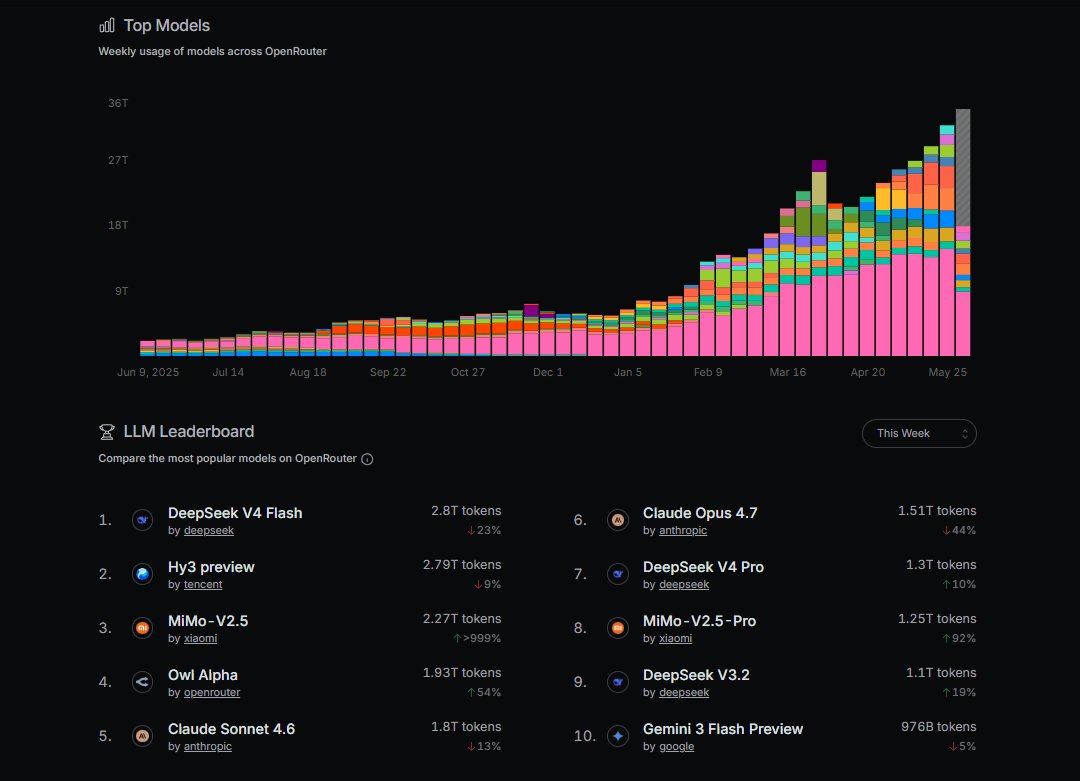Click the Gemini 3 Flash Preview logo icon
Viewport: 1080px width, 781px height.
(618, 736)
